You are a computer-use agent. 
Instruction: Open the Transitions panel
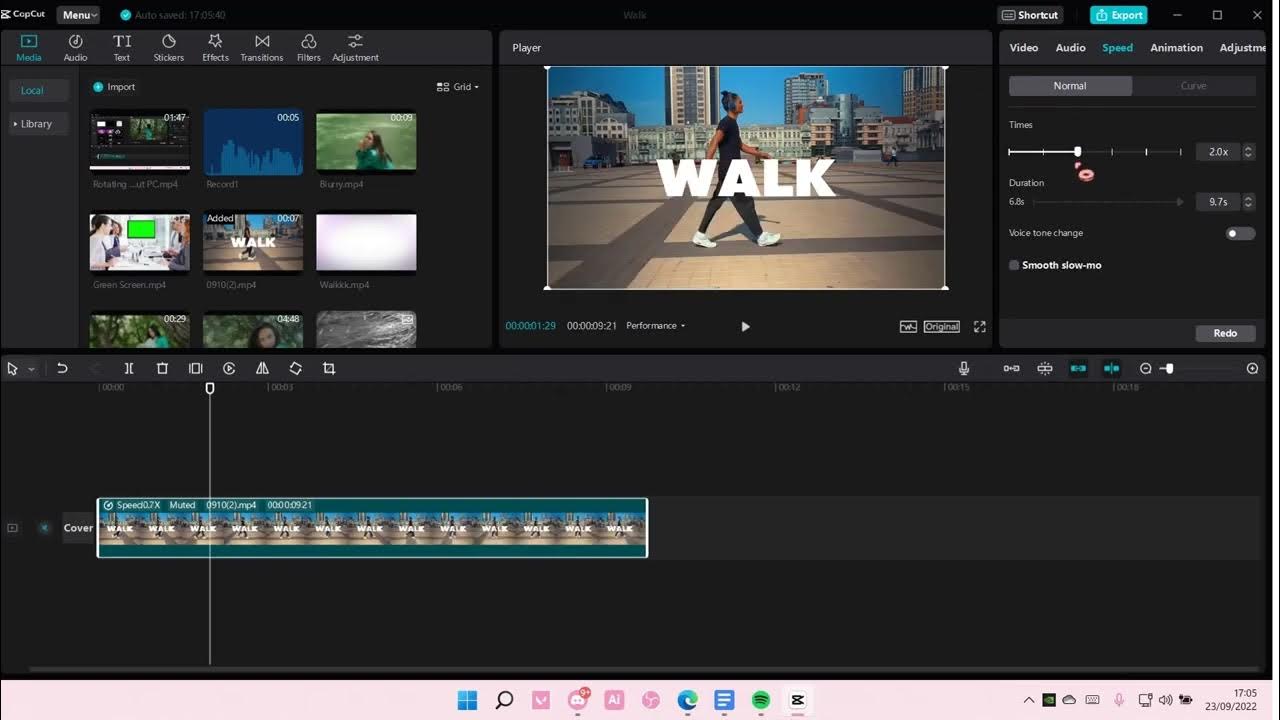[262, 47]
